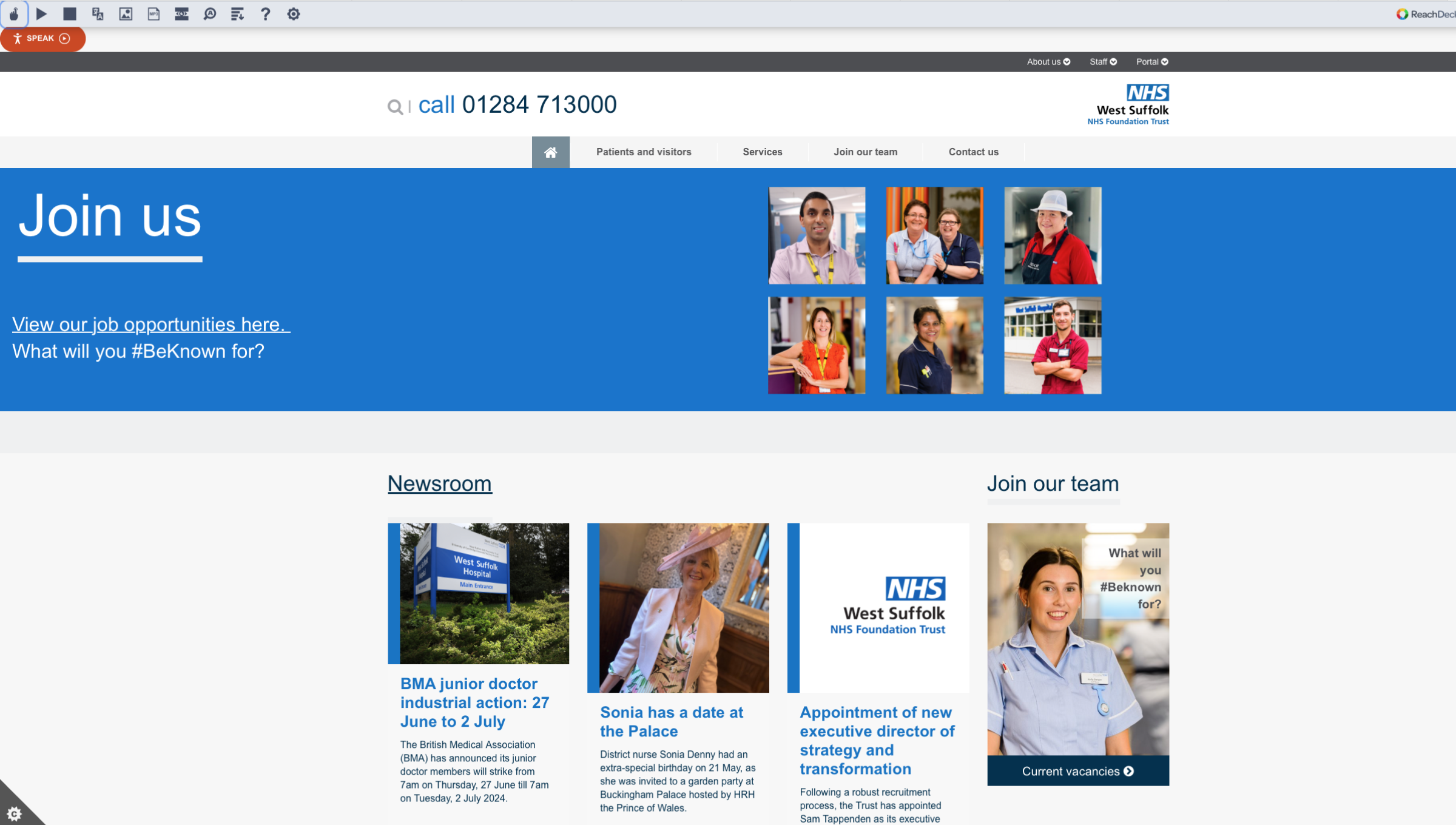Select Join our team in the navigation
The width and height of the screenshot is (1456, 825).
tap(866, 152)
